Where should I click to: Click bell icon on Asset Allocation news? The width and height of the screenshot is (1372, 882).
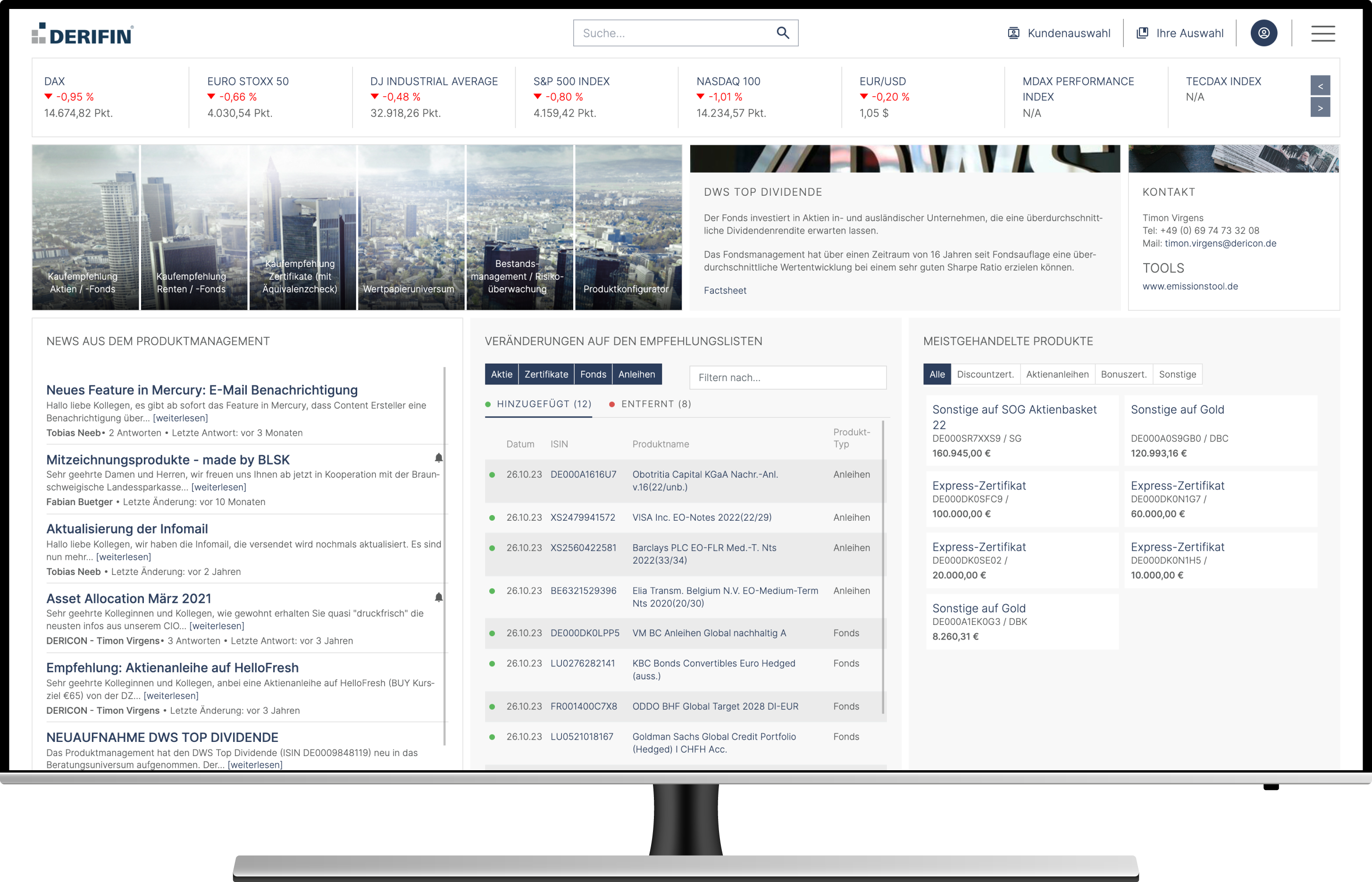click(438, 597)
